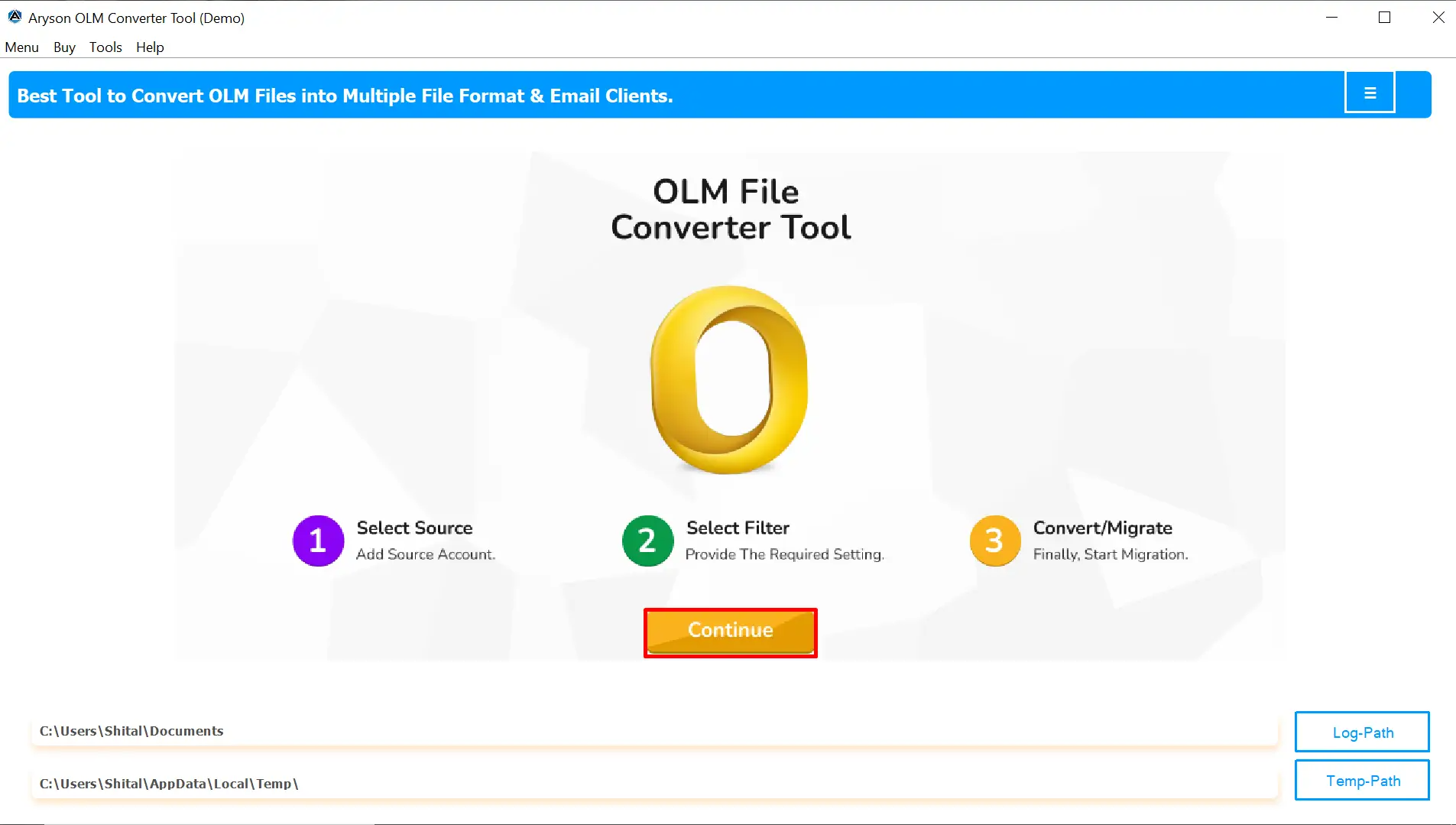
Task: Click the yellow Outlook OLM logo
Action: pos(730,380)
